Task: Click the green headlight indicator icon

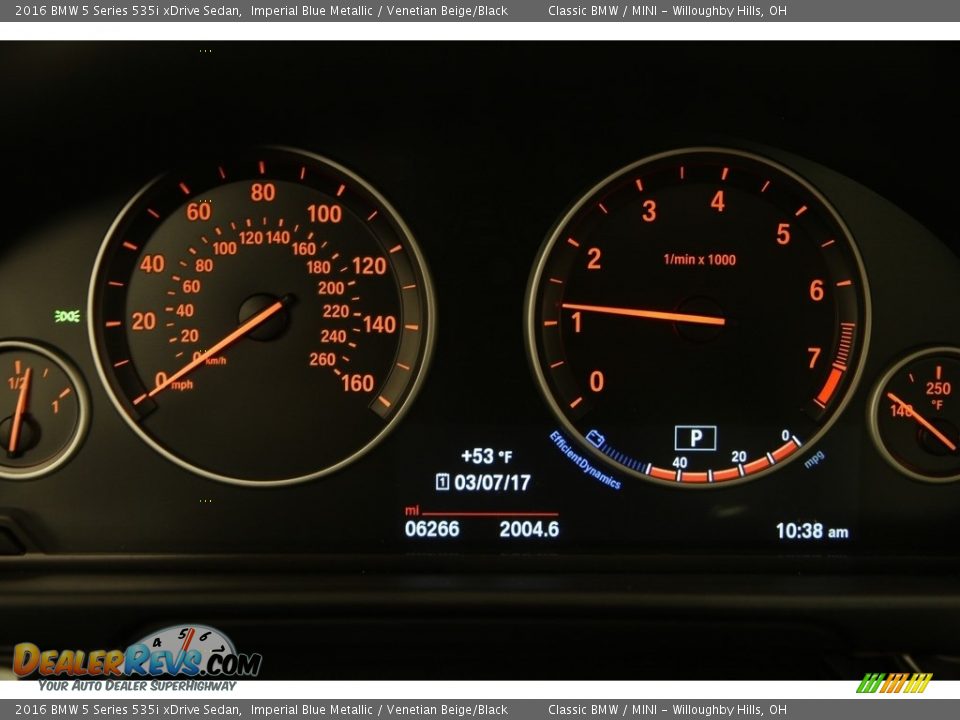Action: tap(67, 316)
